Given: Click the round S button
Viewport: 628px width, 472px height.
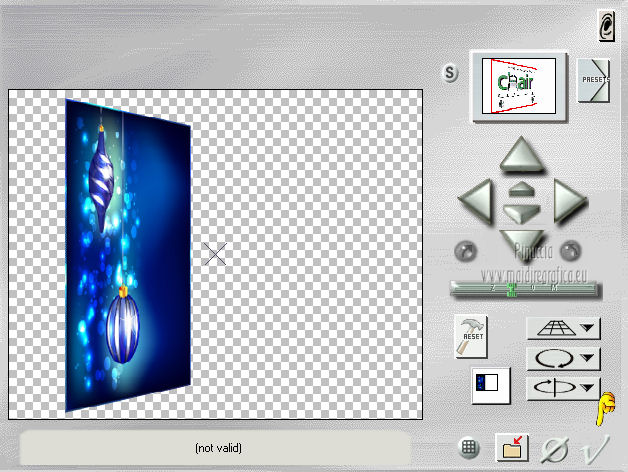Looking at the screenshot, I should (450, 73).
